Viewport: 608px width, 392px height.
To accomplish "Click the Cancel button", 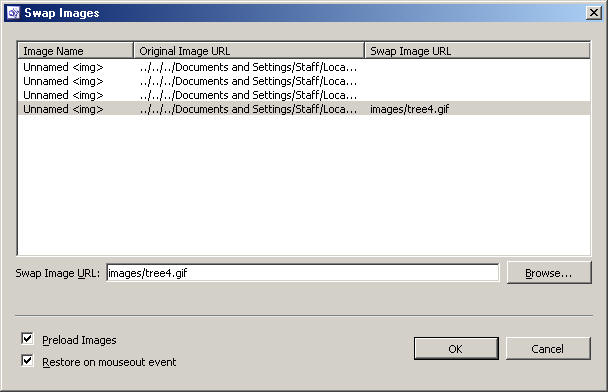I will tap(548, 349).
